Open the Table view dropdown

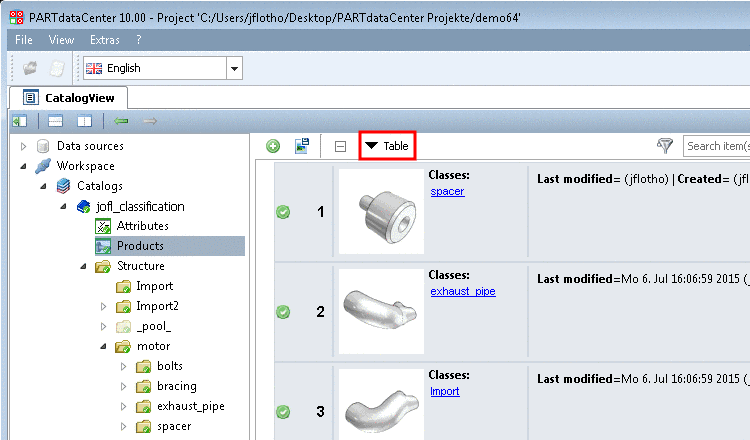pyautogui.click(x=387, y=146)
